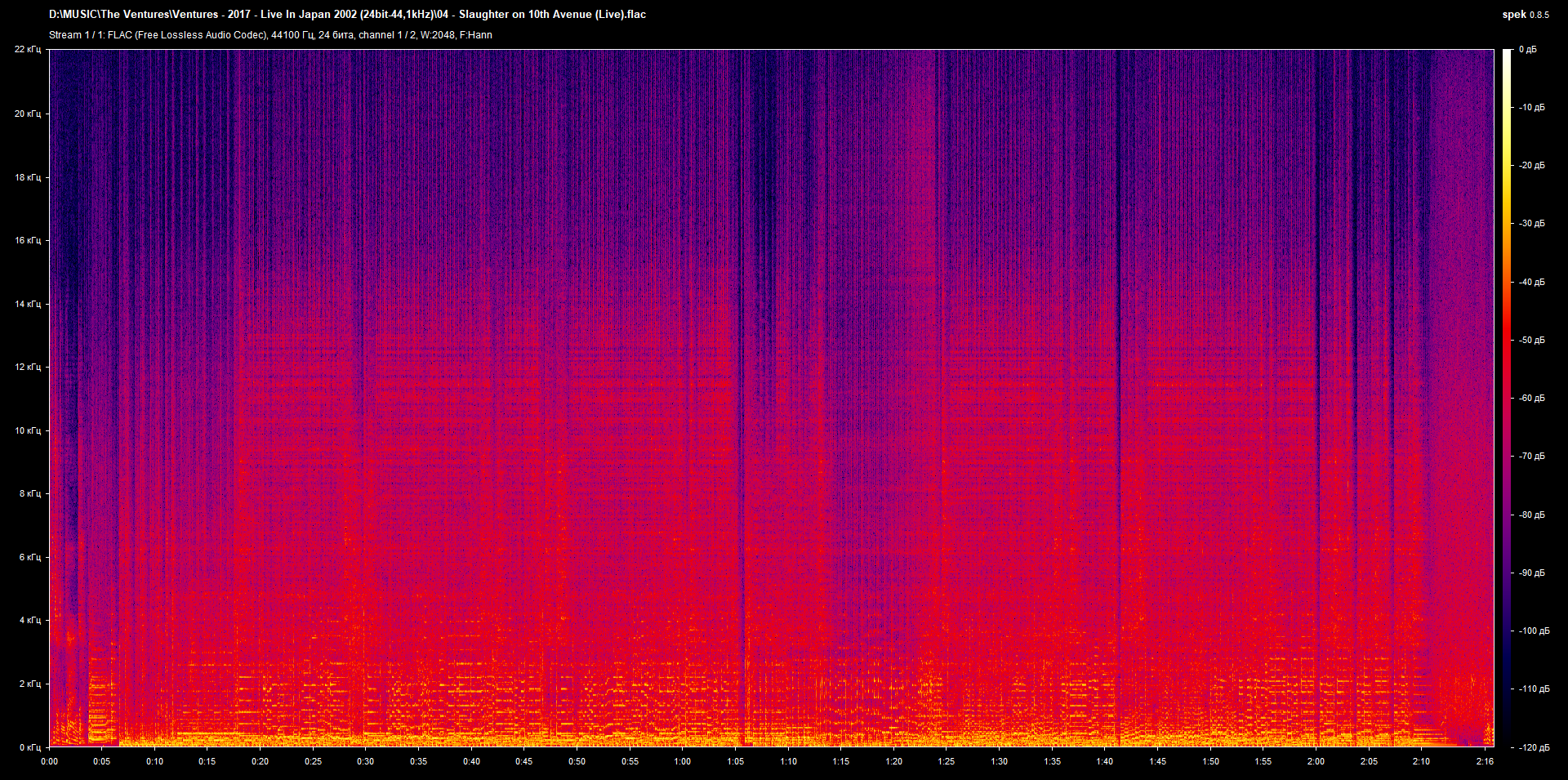This screenshot has width=1568, height=780.
Task: Click the 22 кГц frequency axis label
Action: coord(27,49)
